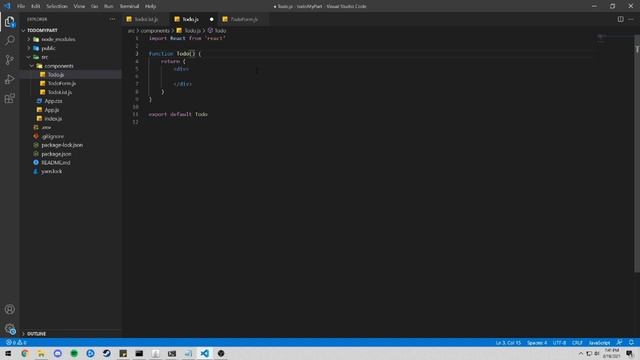This screenshot has width=640, height=360.
Task: Expand the OUTLINE section
Action: tap(36, 333)
